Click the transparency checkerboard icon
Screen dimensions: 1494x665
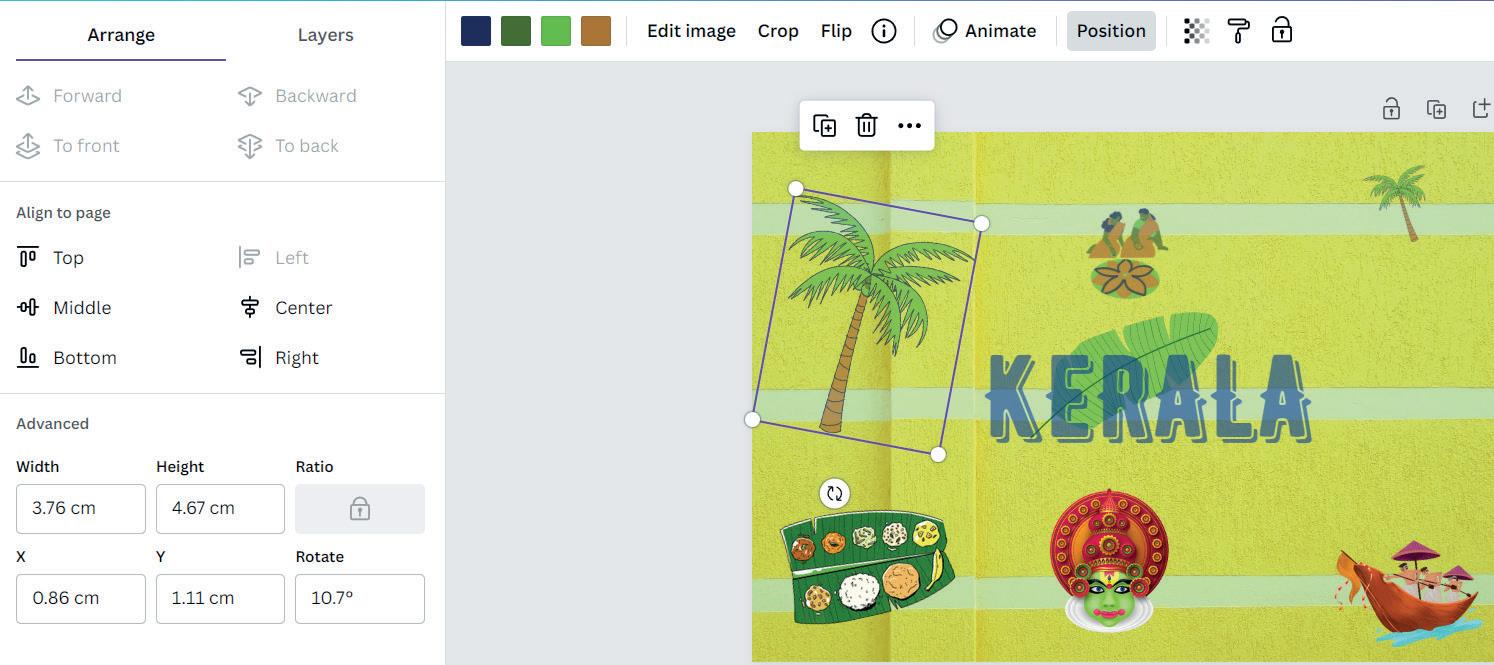point(1196,31)
